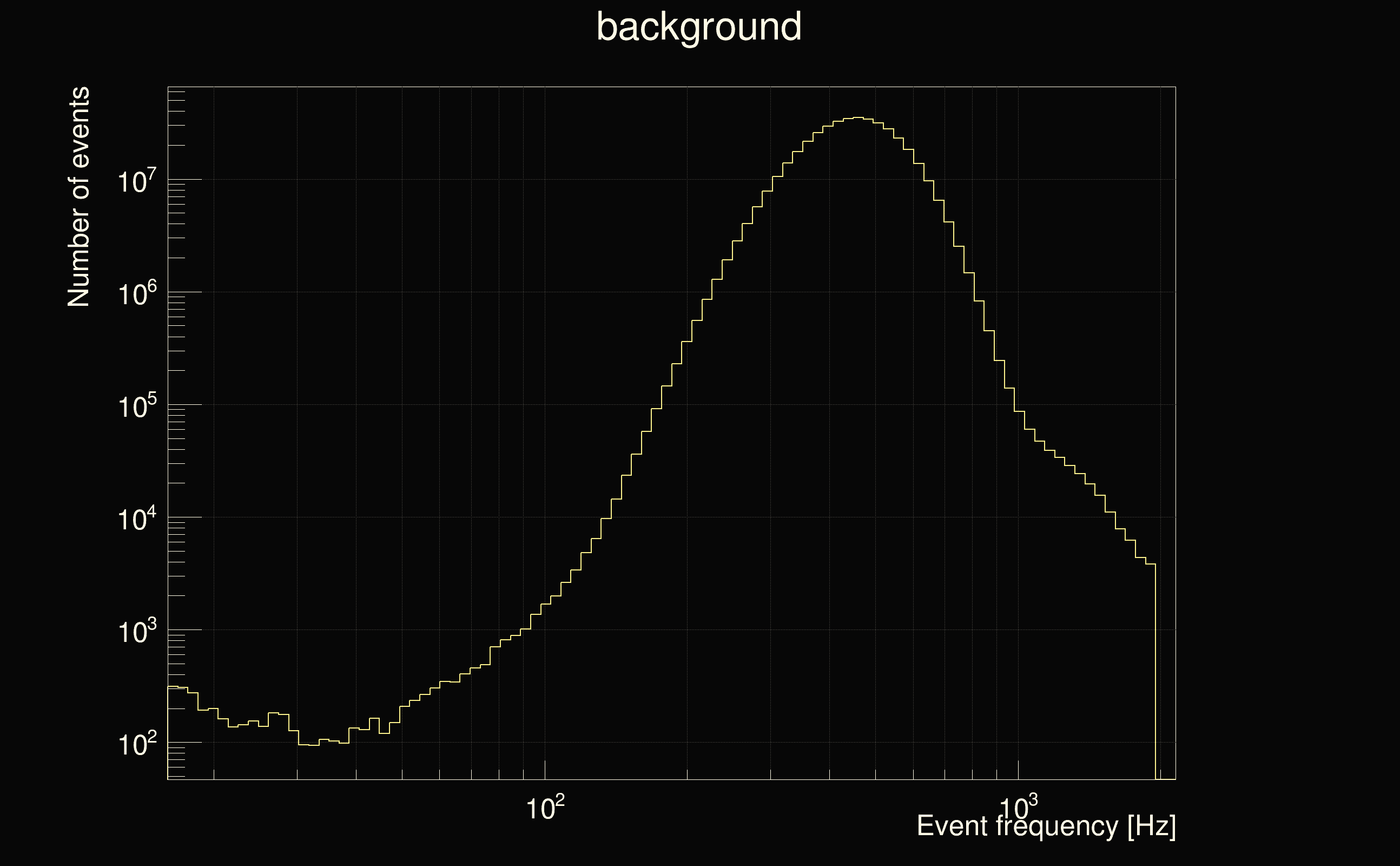Screen dimensions: 1400x866
Task: Click the highest peak bin of the histogram
Action: tap(858, 118)
